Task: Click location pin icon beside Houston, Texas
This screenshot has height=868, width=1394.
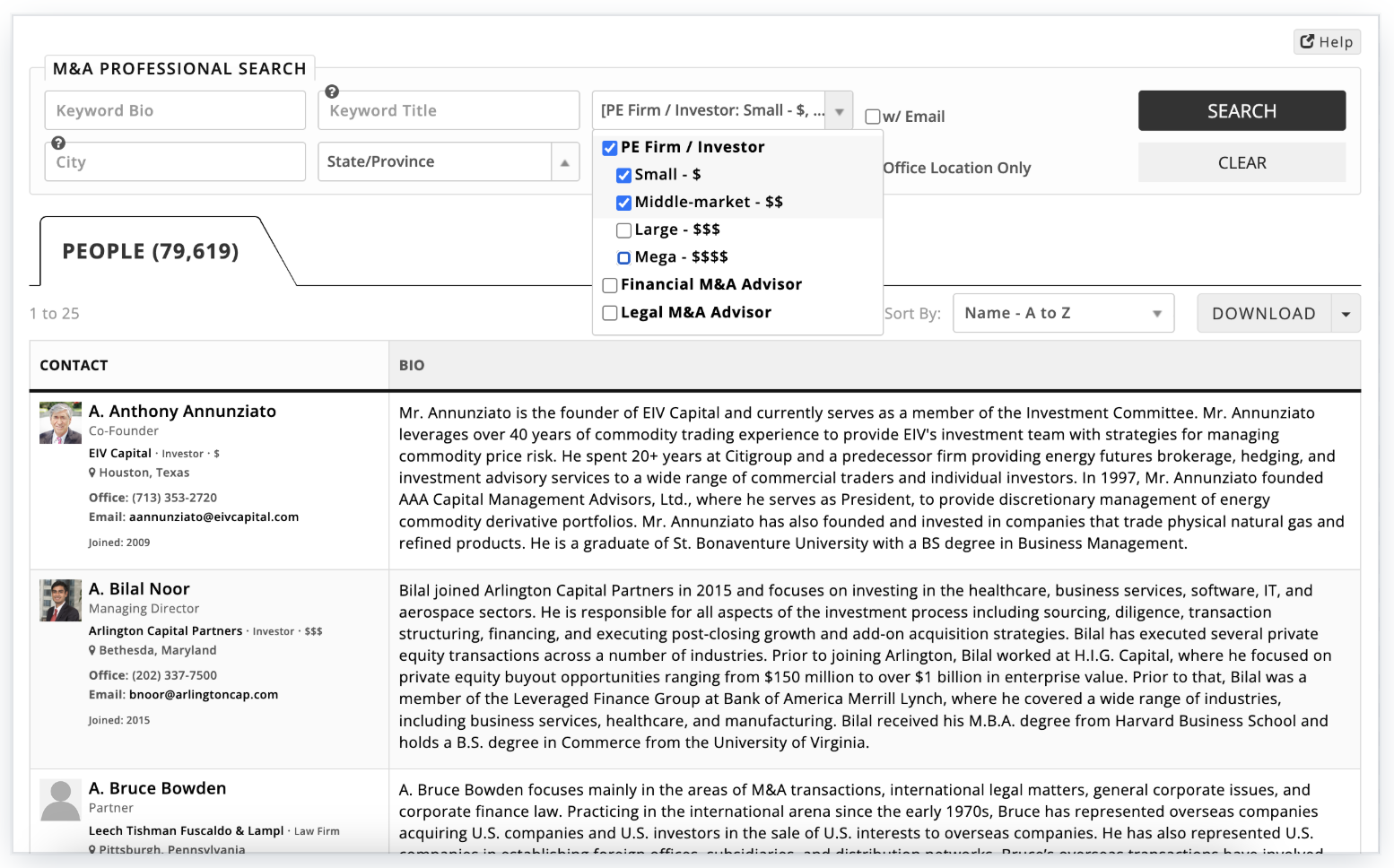Action: click(x=92, y=473)
